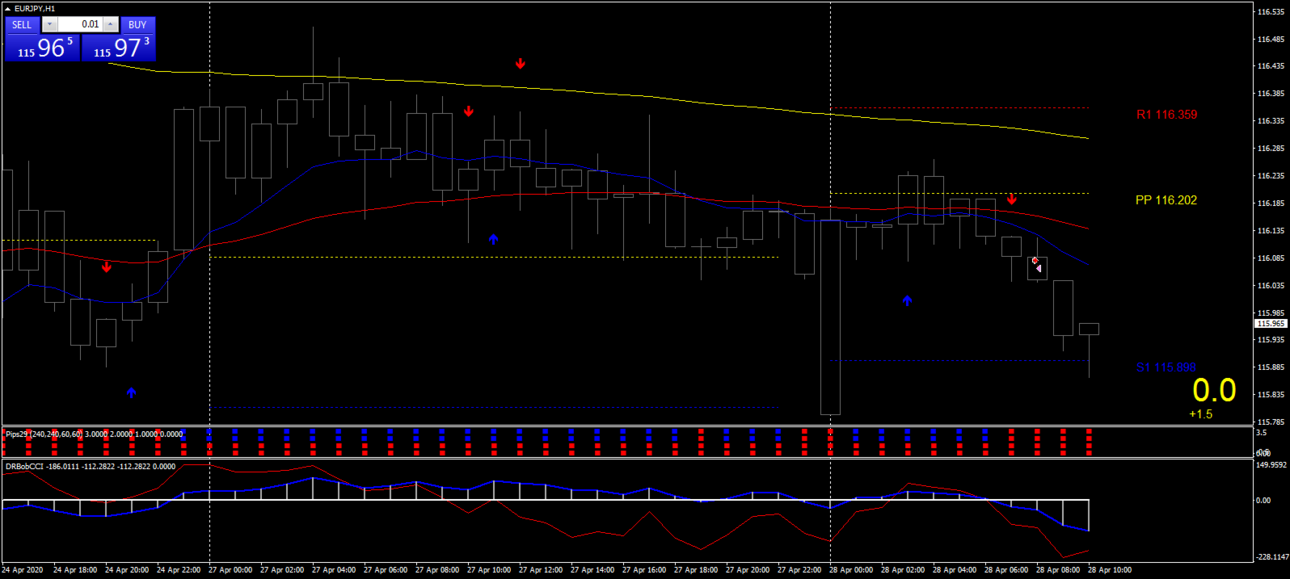Click the large yellow 0.0 readout
The image size is (1290, 579).
(1214, 390)
